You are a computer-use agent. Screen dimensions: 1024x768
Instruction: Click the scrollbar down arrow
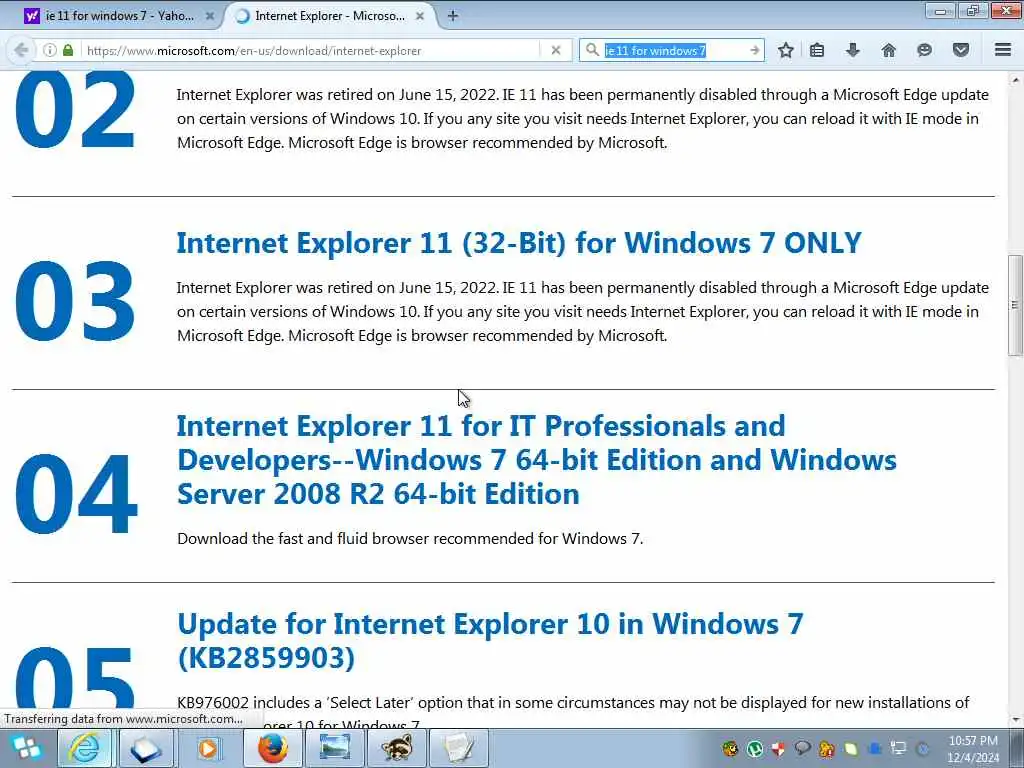coord(1014,720)
